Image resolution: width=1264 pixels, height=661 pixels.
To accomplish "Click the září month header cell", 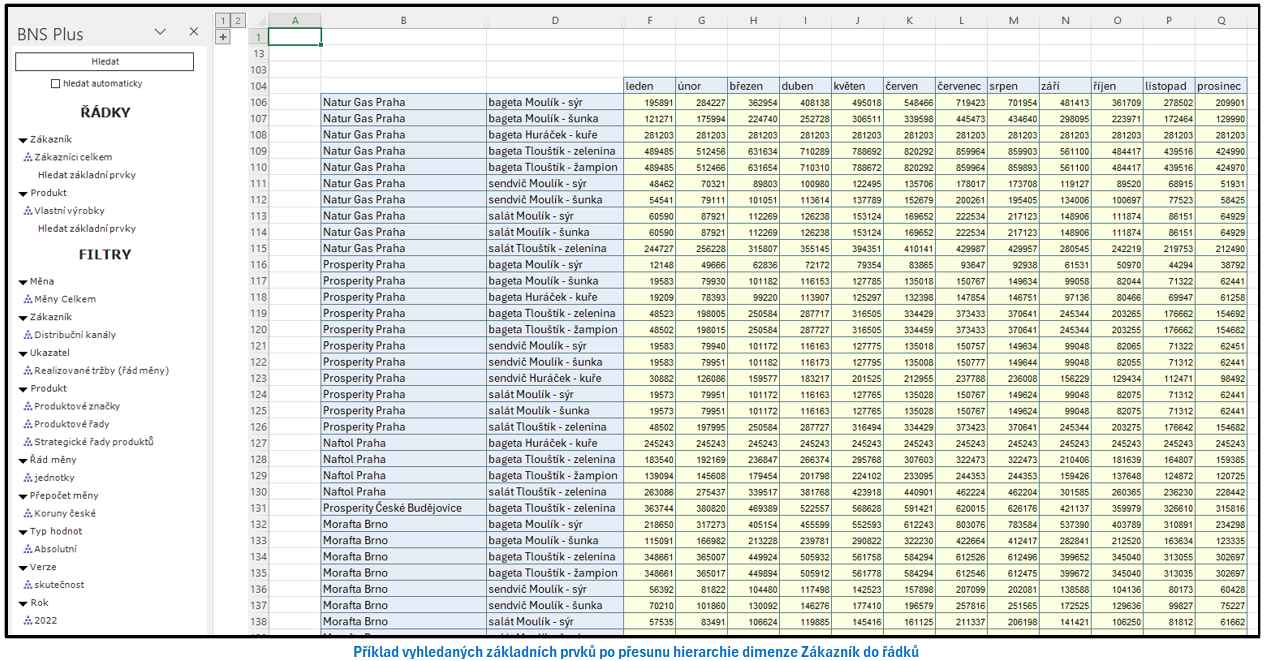I will click(1065, 86).
